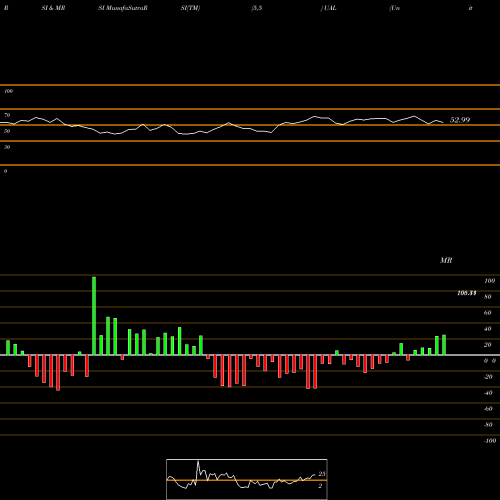Open the mini overview chart thumbnail at bottom

tap(247, 479)
